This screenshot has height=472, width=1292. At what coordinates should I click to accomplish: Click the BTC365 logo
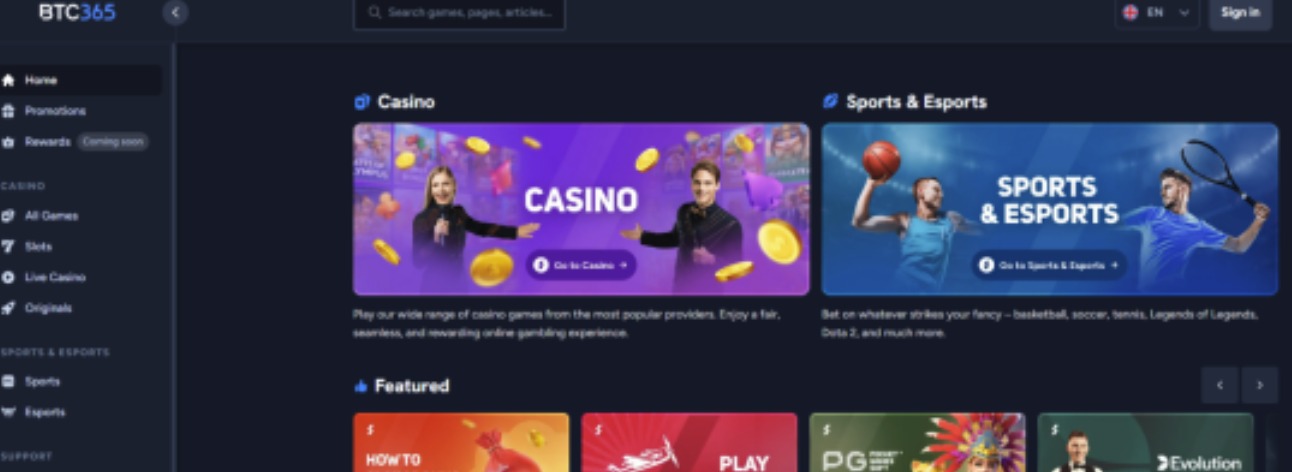pyautogui.click(x=77, y=12)
